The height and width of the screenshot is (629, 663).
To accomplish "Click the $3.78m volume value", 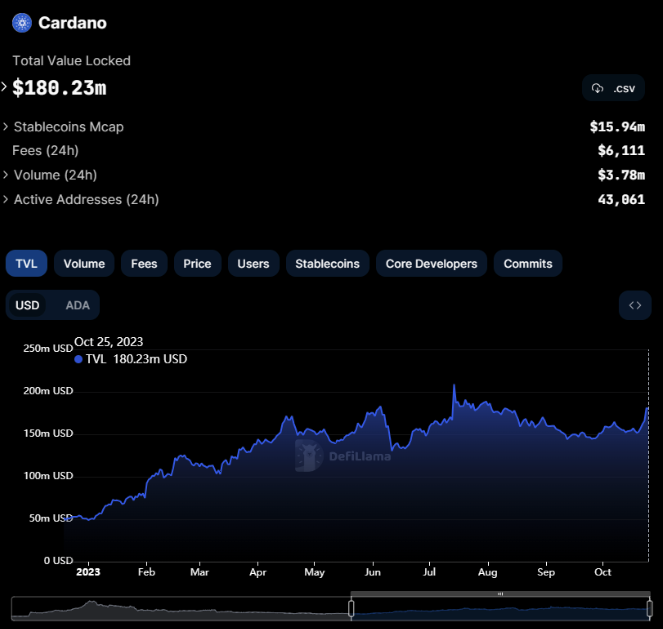I will point(621,175).
